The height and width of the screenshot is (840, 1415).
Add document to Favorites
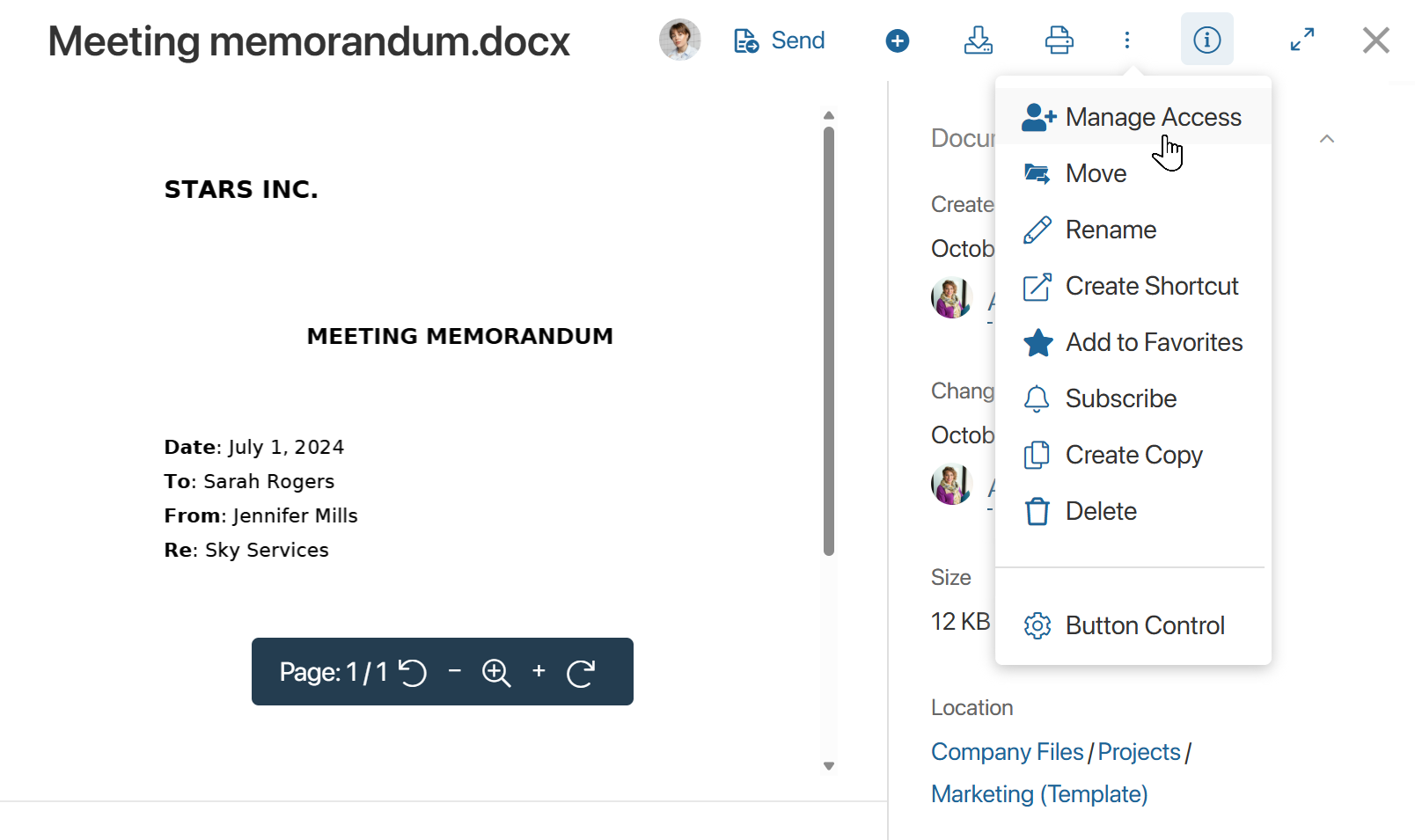[x=1154, y=342]
